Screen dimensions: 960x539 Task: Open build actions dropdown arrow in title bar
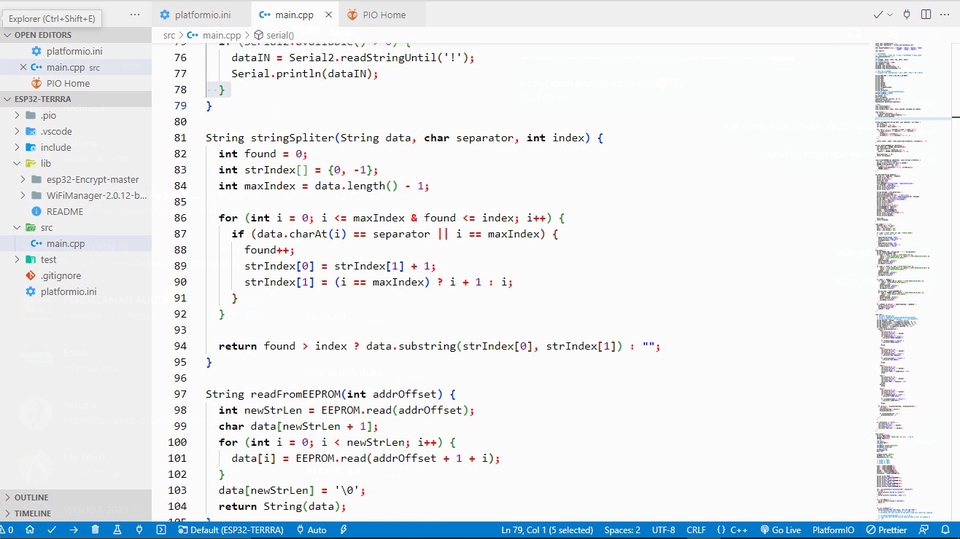tap(890, 15)
